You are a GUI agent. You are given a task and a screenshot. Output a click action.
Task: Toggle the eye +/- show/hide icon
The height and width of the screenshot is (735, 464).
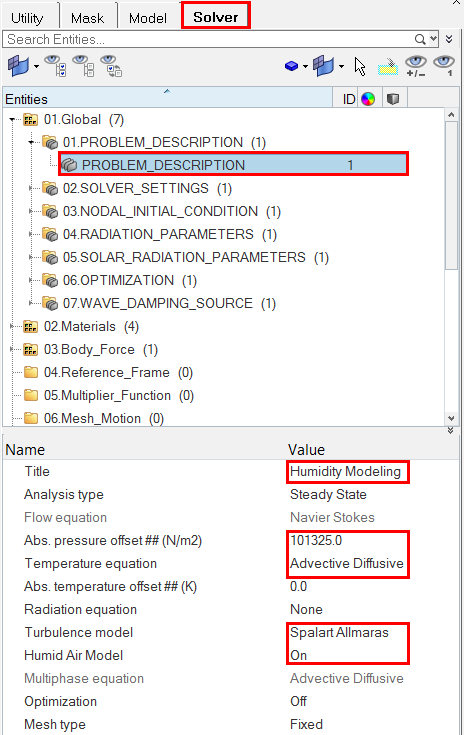[416, 66]
